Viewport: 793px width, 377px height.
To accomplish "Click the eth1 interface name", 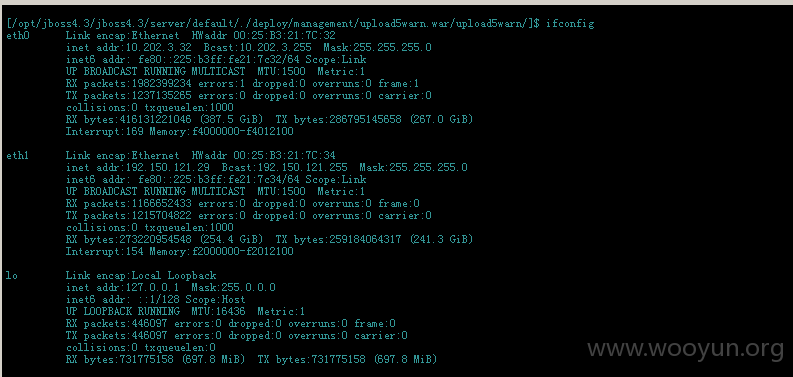I will (x=18, y=155).
